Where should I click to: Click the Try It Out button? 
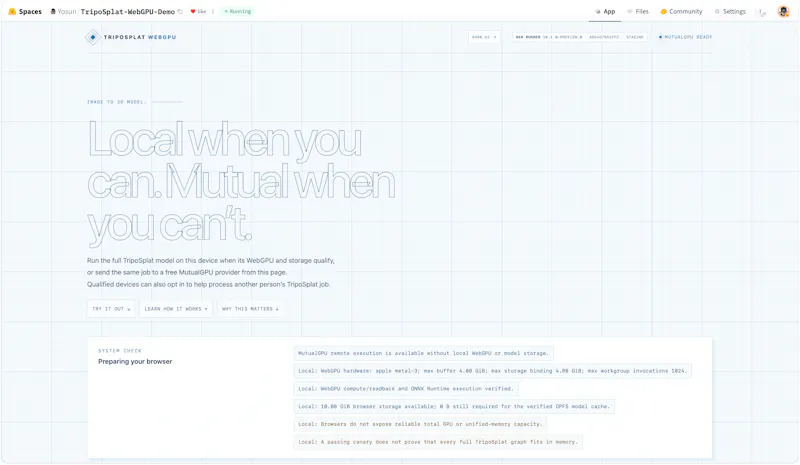click(x=111, y=309)
